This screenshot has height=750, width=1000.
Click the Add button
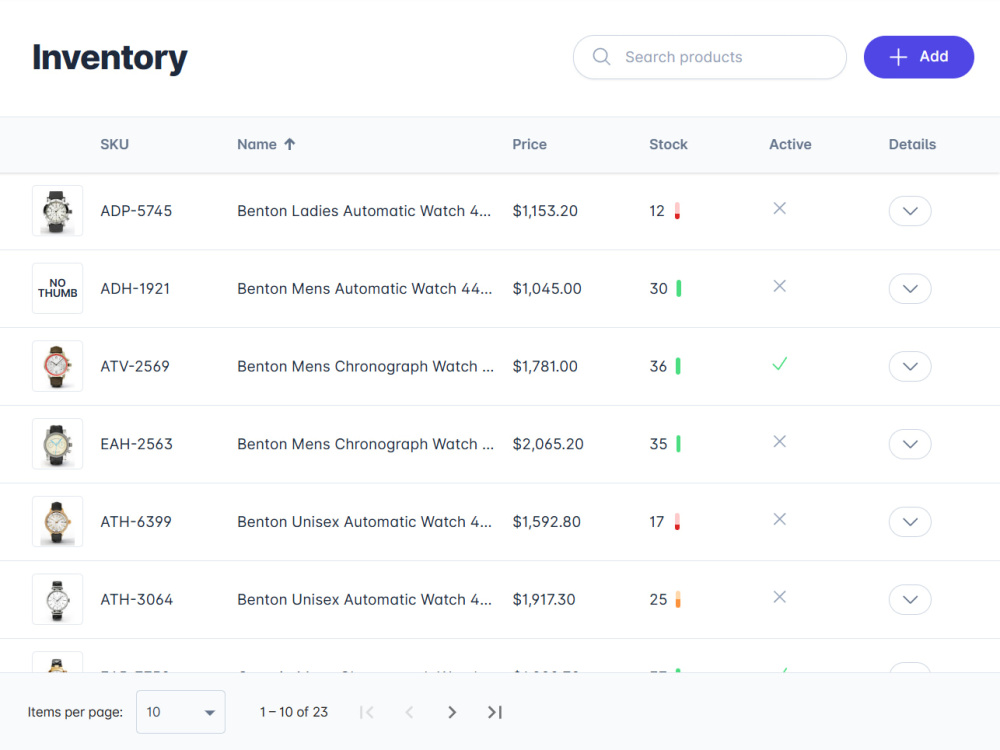[x=918, y=57]
